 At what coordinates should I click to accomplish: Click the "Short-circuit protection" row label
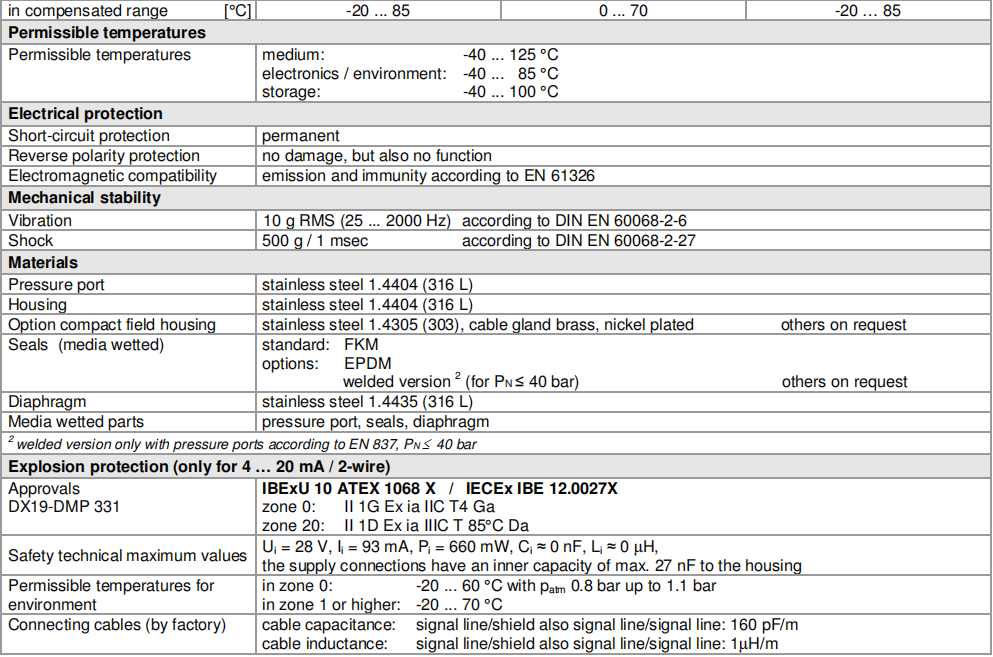click(89, 136)
